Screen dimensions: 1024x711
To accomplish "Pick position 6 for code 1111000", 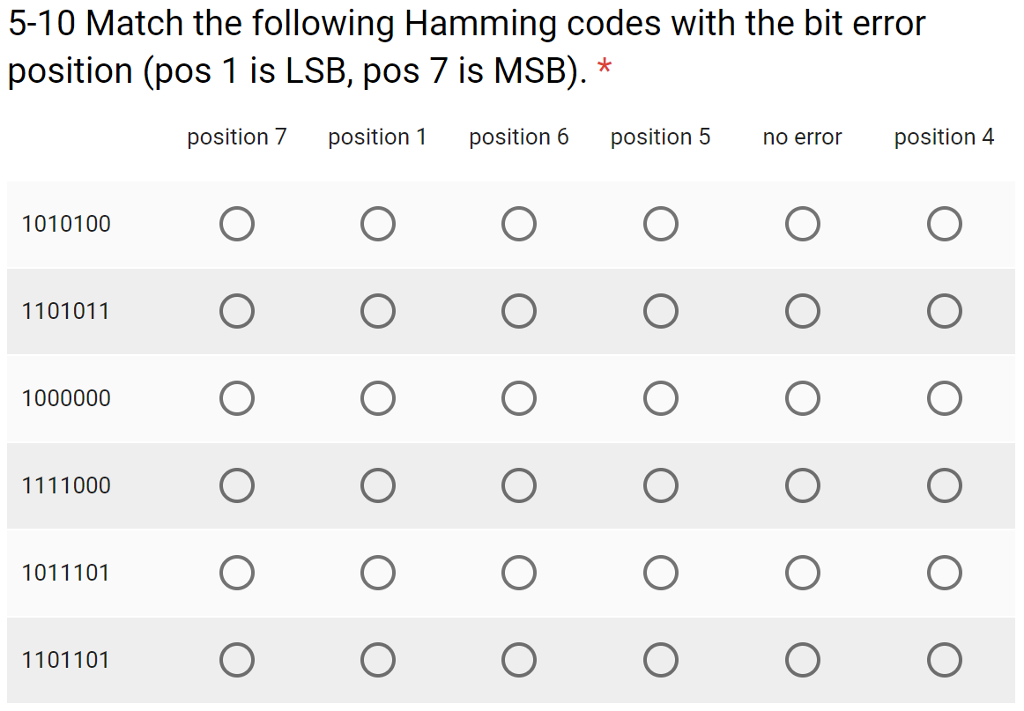I will 519,485.
